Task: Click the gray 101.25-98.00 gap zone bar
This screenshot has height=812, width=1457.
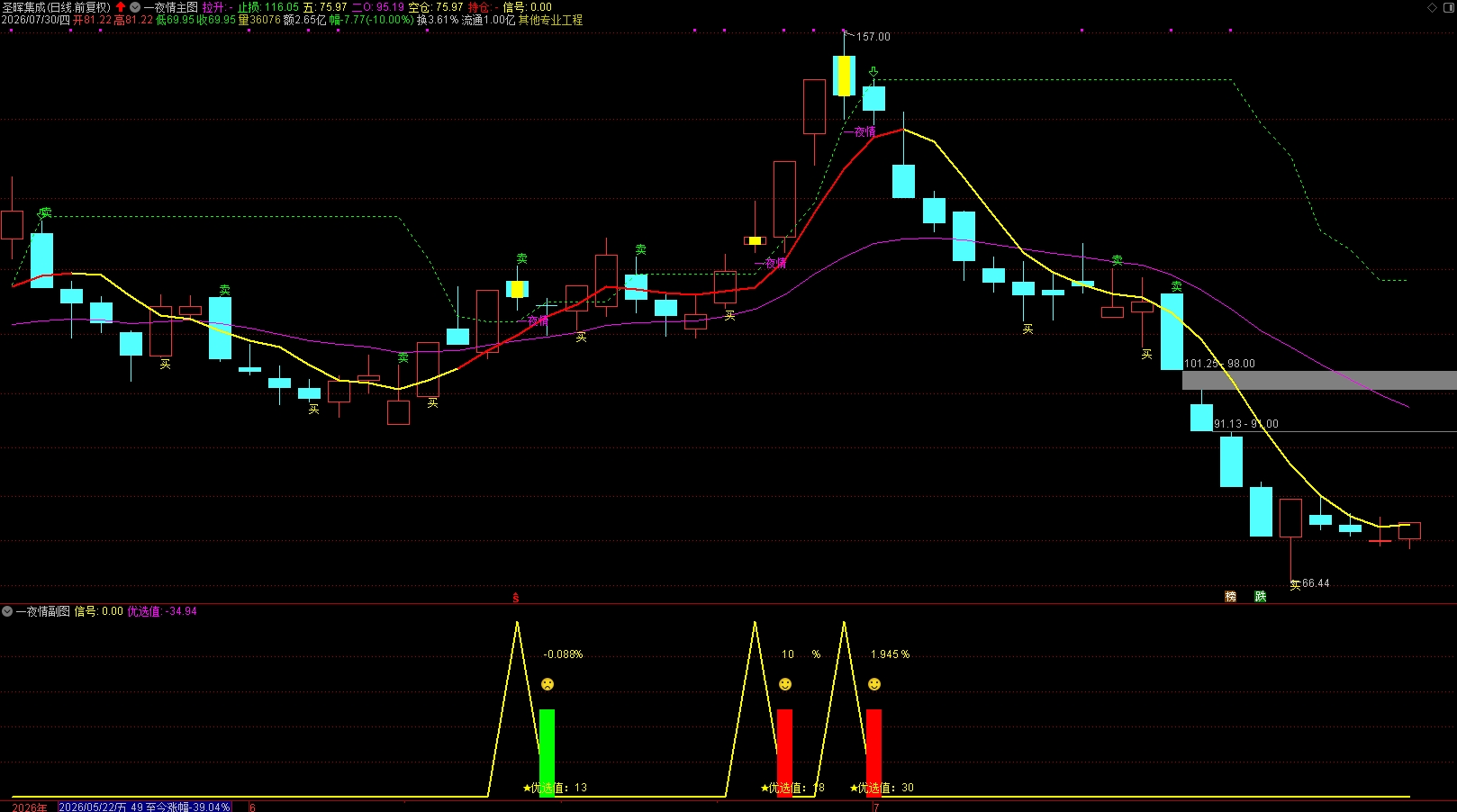Action: 1319,380
